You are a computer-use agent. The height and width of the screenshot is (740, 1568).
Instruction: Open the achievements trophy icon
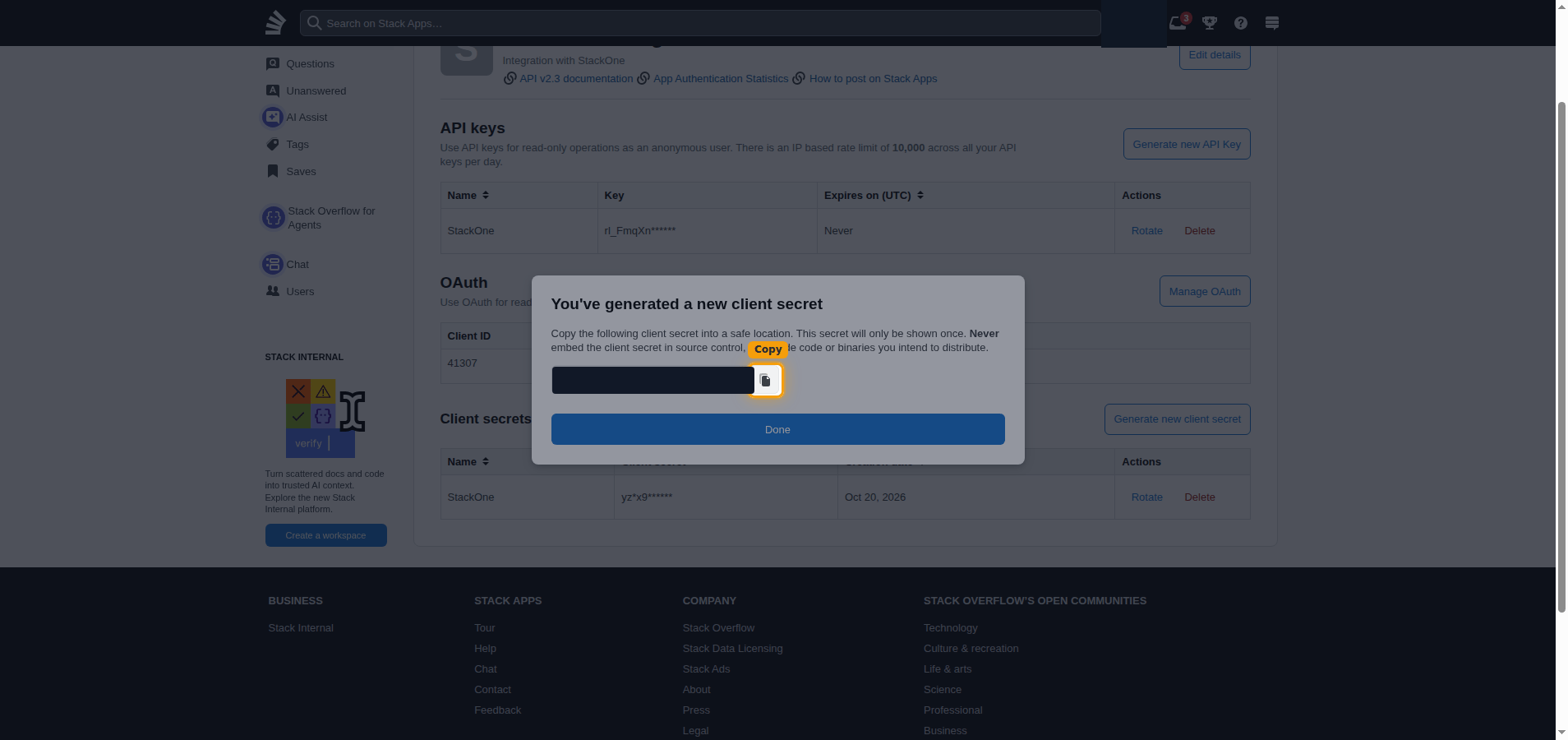[1210, 23]
